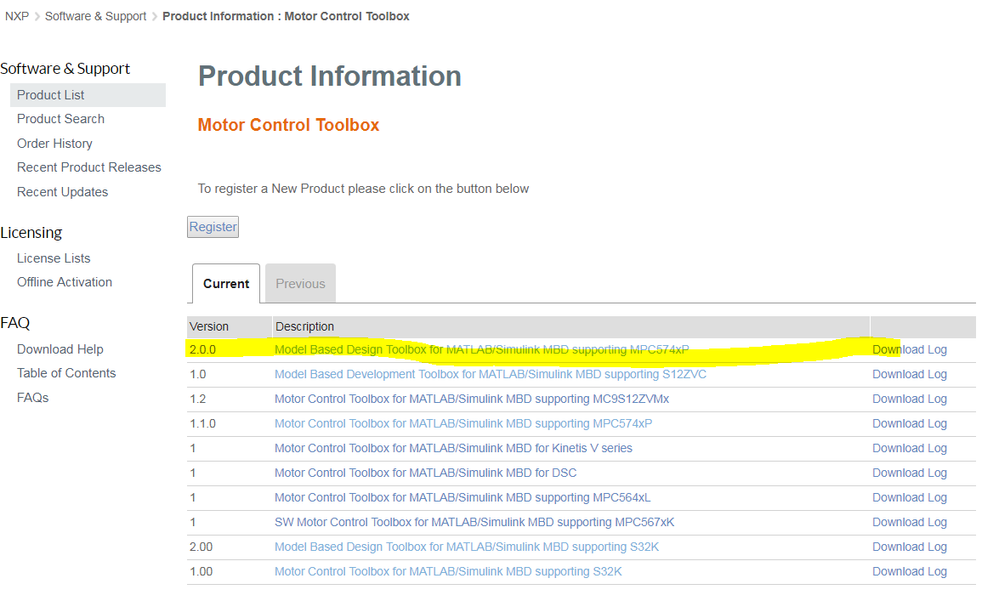Click Download Log for MPC564xL toolbox
This screenshot has width=999, height=606.
point(909,498)
